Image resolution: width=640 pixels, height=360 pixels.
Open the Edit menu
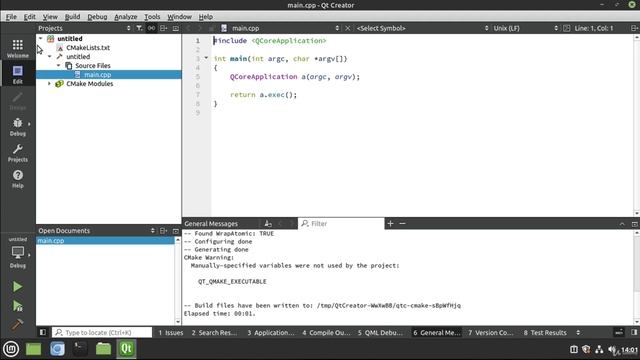[x=29, y=17]
